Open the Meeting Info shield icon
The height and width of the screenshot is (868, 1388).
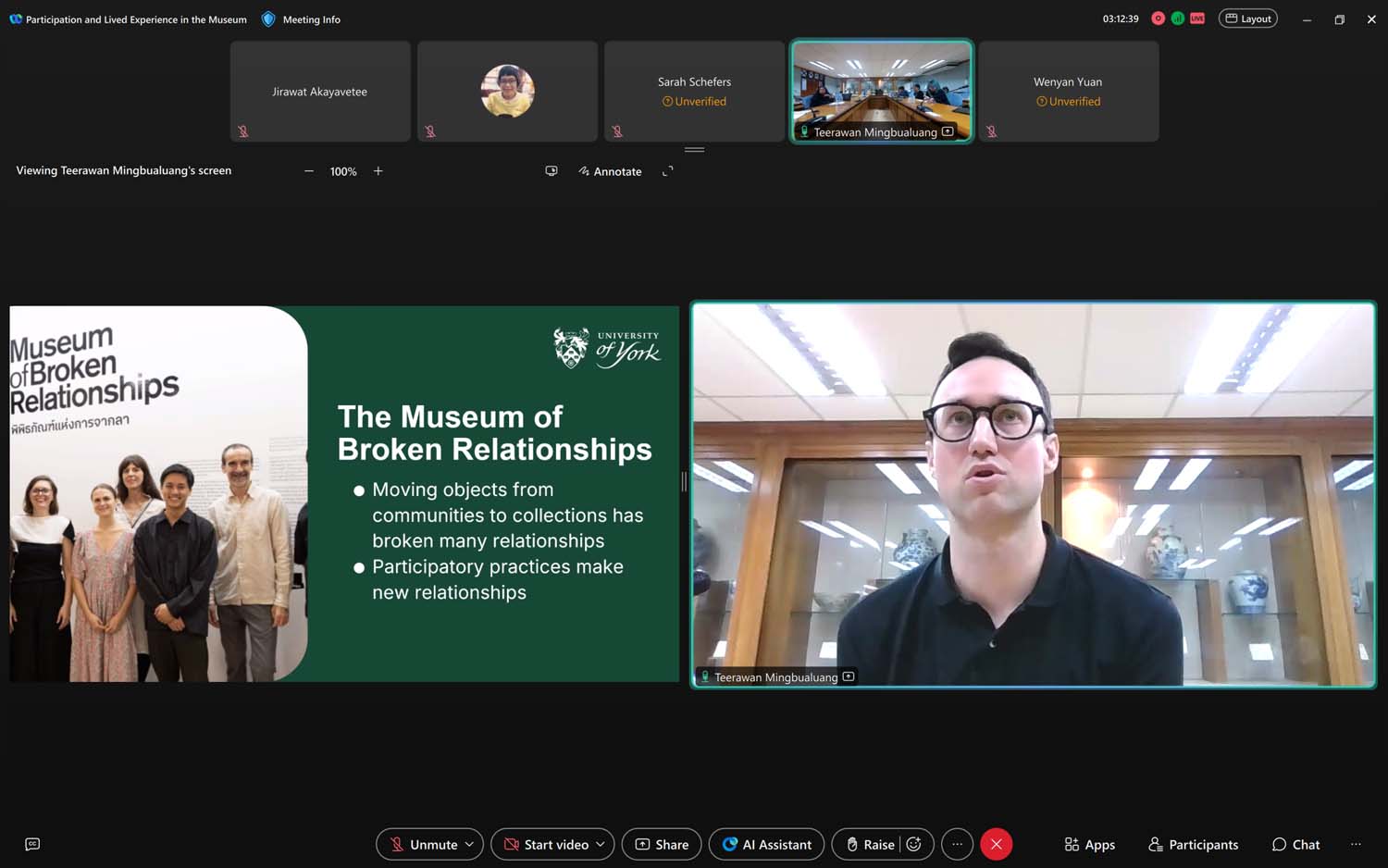point(268,19)
